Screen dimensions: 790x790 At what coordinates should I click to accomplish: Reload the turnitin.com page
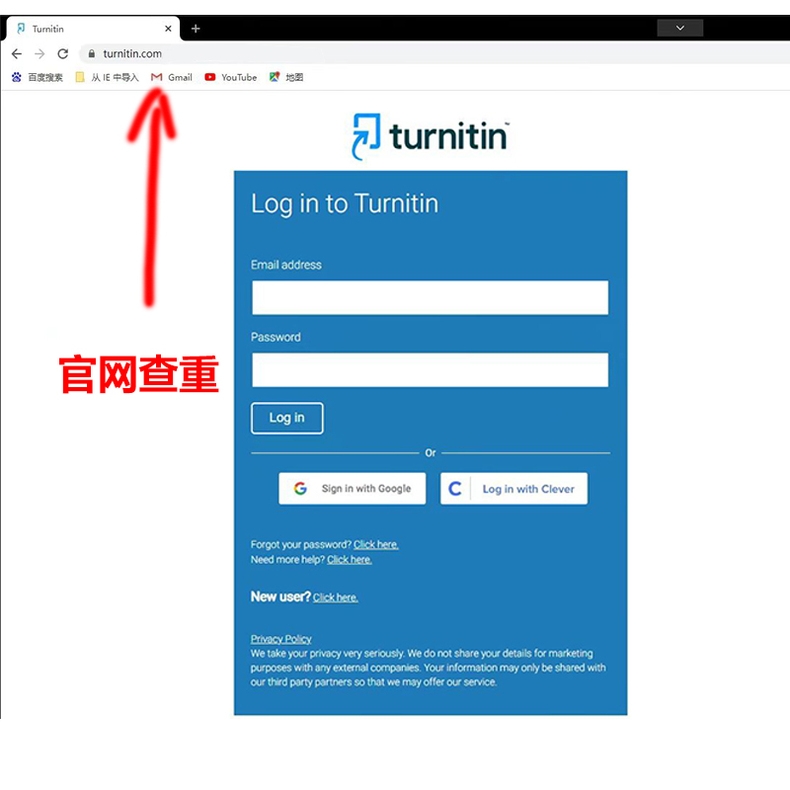63,53
